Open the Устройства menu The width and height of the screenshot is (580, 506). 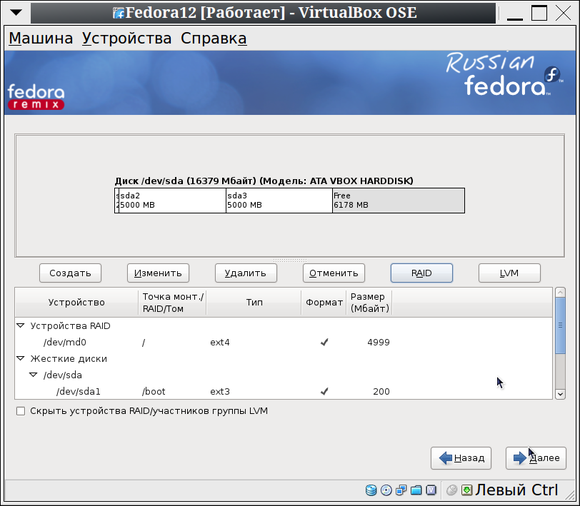click(x=127, y=38)
